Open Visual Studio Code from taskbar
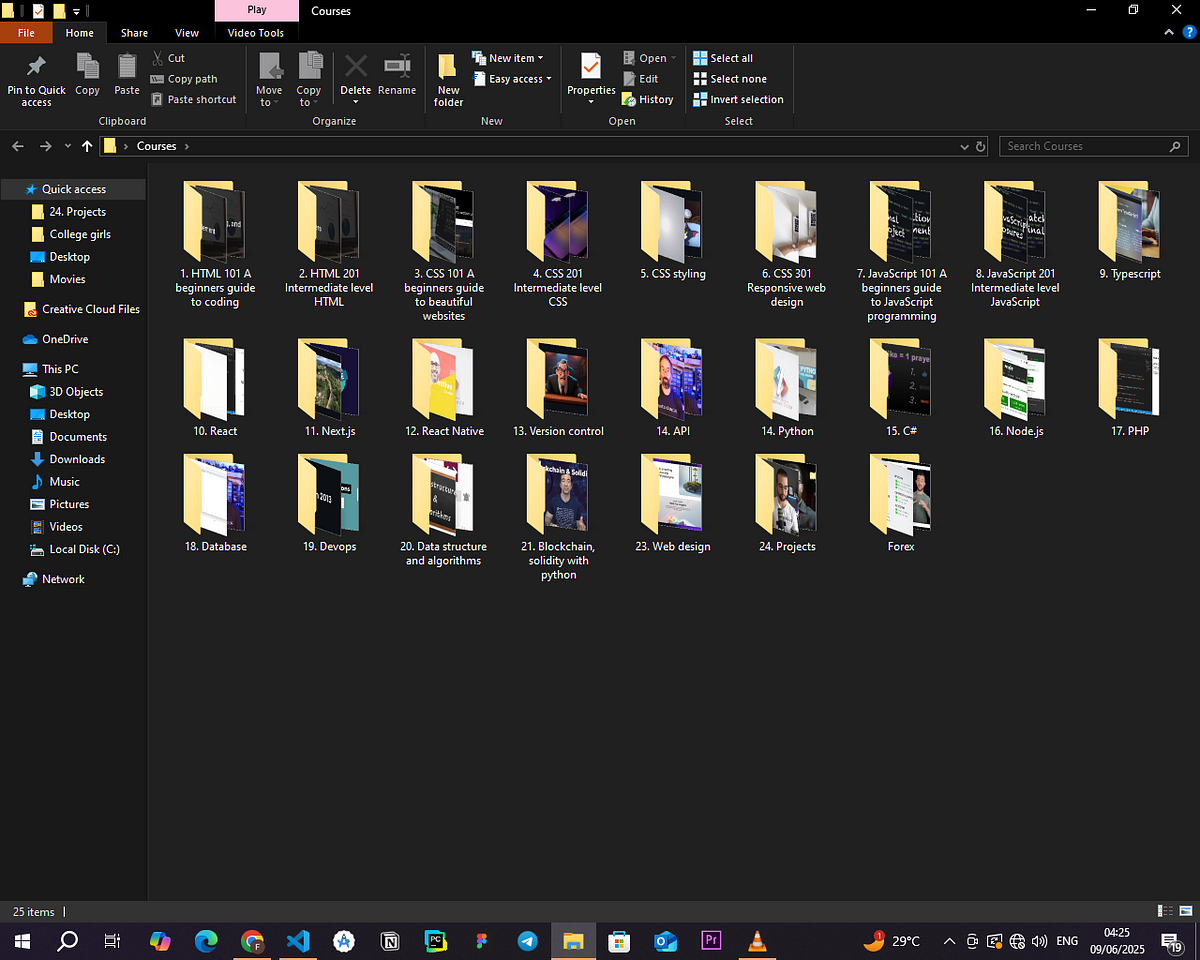 [x=297, y=941]
